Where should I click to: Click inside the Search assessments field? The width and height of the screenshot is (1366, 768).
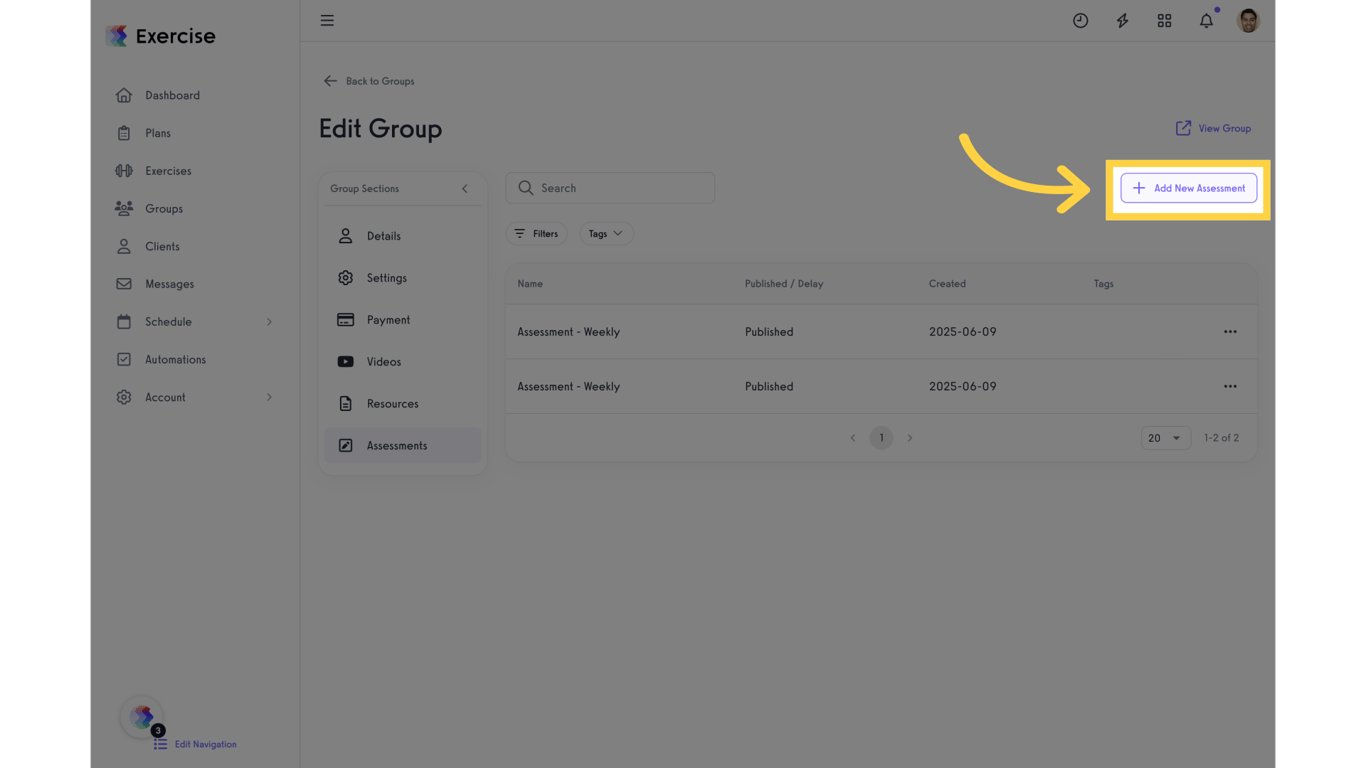tap(610, 188)
